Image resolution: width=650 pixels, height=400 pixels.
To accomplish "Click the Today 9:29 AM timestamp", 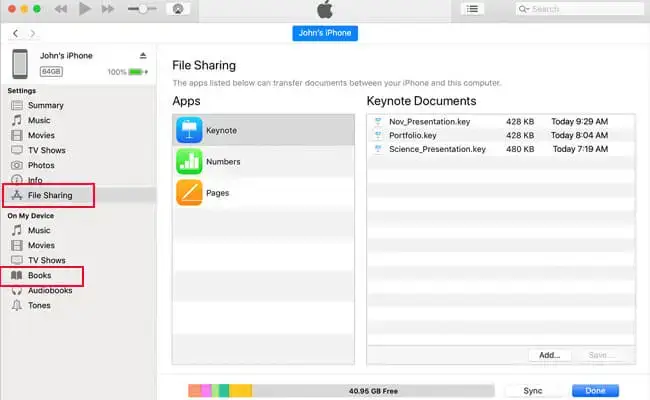I will coord(580,121).
